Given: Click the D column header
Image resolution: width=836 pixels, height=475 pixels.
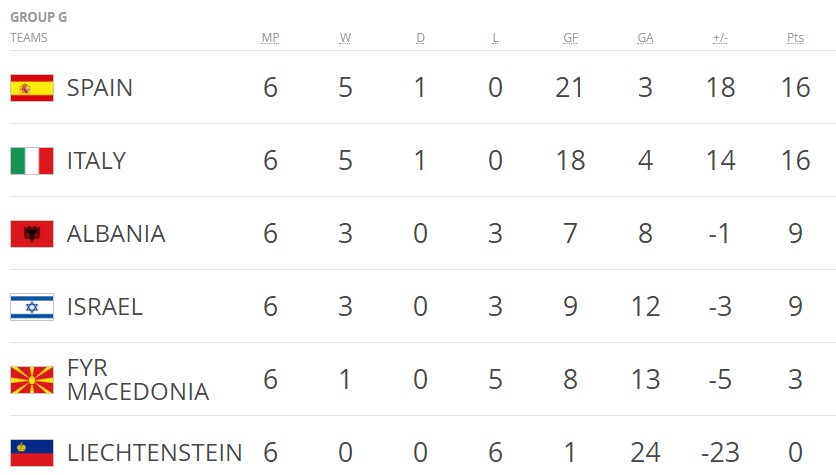Looking at the screenshot, I should pyautogui.click(x=420, y=38).
